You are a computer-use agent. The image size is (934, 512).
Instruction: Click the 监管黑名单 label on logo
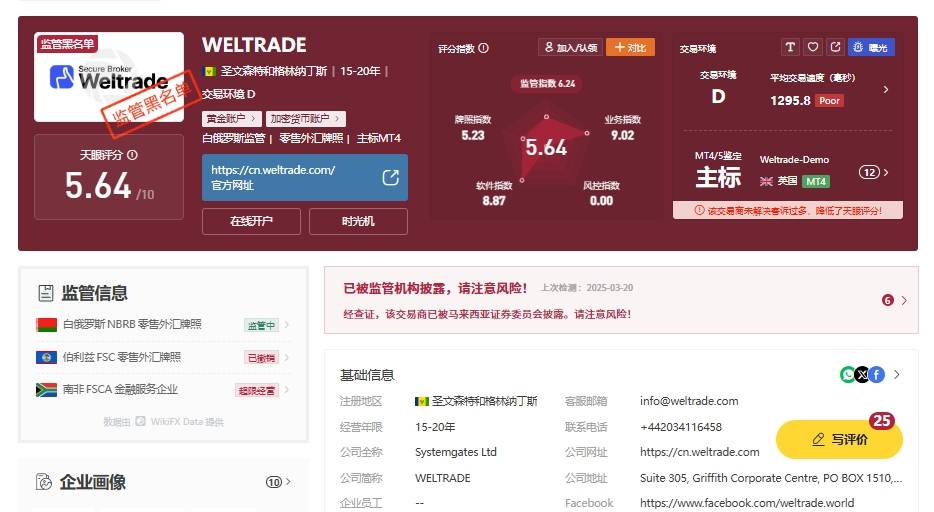click(x=67, y=43)
